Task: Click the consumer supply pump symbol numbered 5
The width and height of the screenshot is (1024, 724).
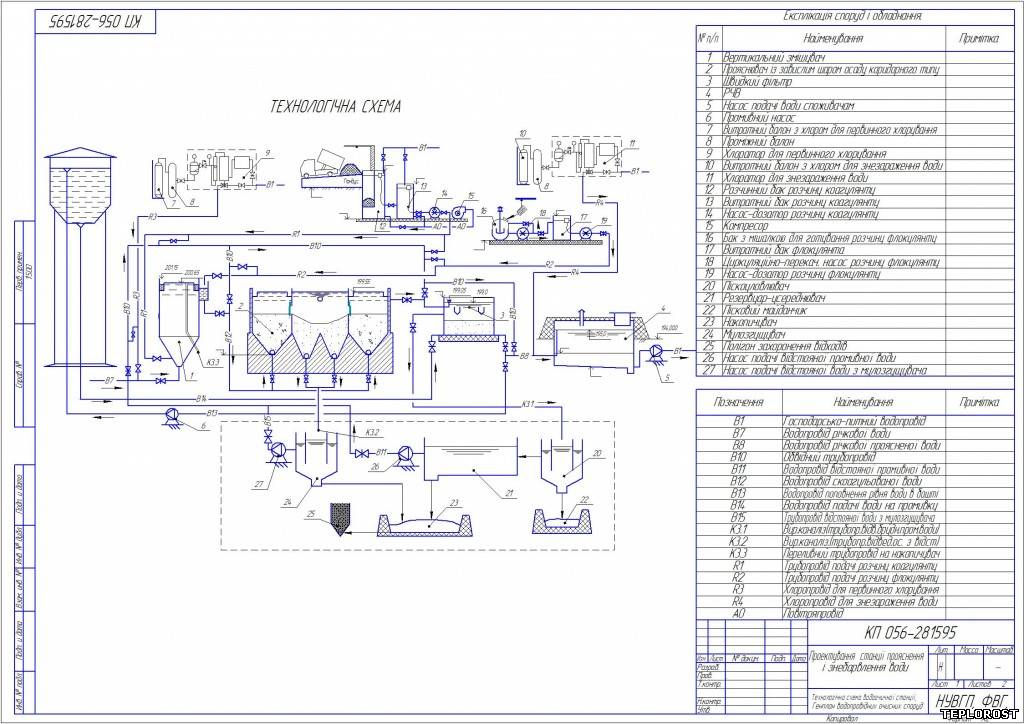Action: (655, 353)
